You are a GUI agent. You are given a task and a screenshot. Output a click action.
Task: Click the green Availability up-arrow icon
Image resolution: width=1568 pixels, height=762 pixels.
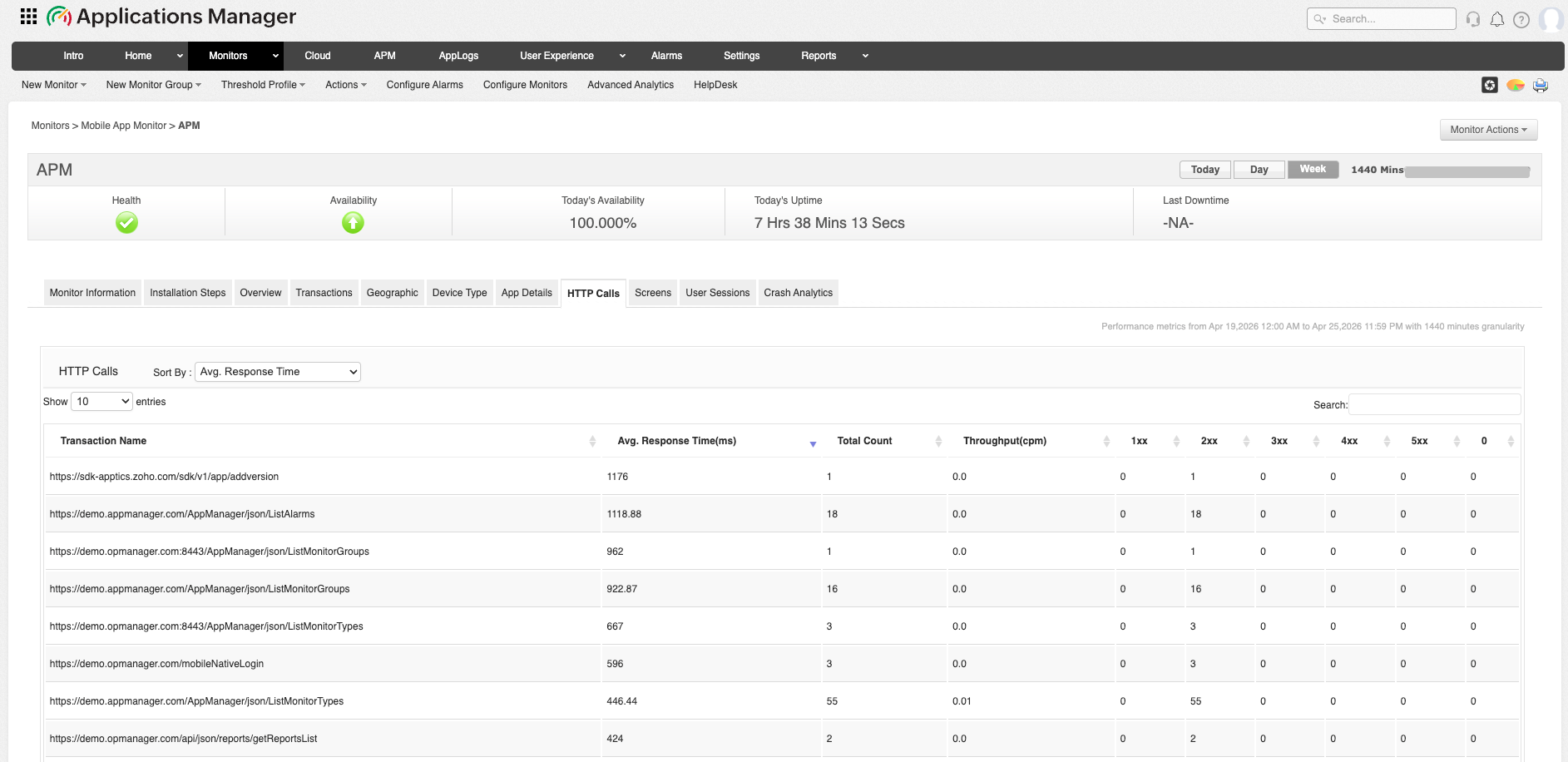(x=353, y=222)
